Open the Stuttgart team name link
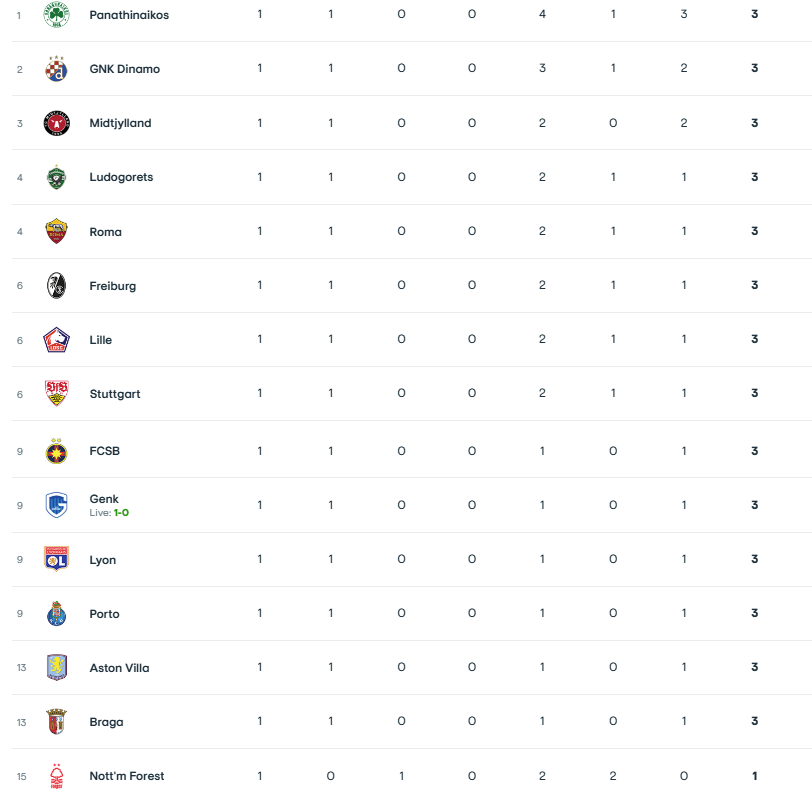This screenshot has height=798, width=812. (x=115, y=394)
